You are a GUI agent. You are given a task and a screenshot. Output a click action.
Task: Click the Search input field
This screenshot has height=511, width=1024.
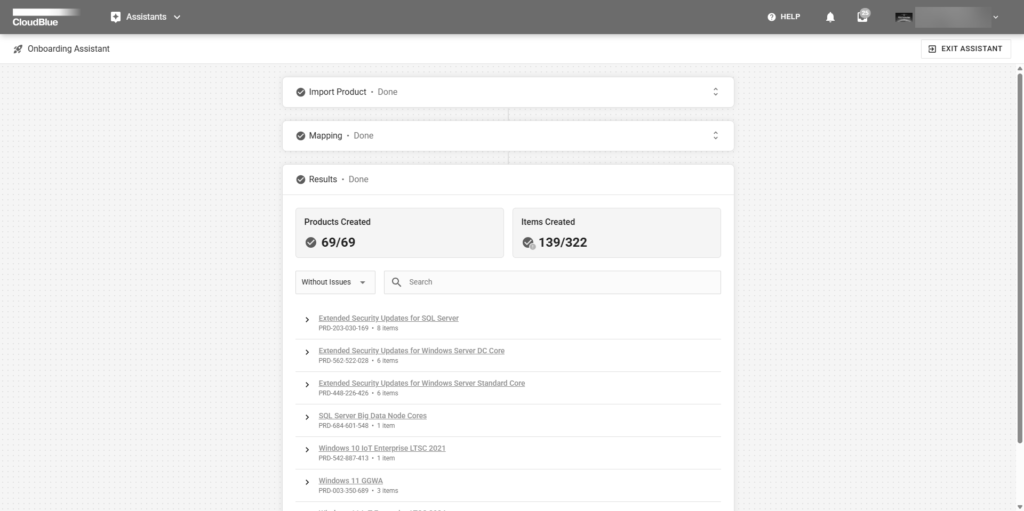(552, 282)
